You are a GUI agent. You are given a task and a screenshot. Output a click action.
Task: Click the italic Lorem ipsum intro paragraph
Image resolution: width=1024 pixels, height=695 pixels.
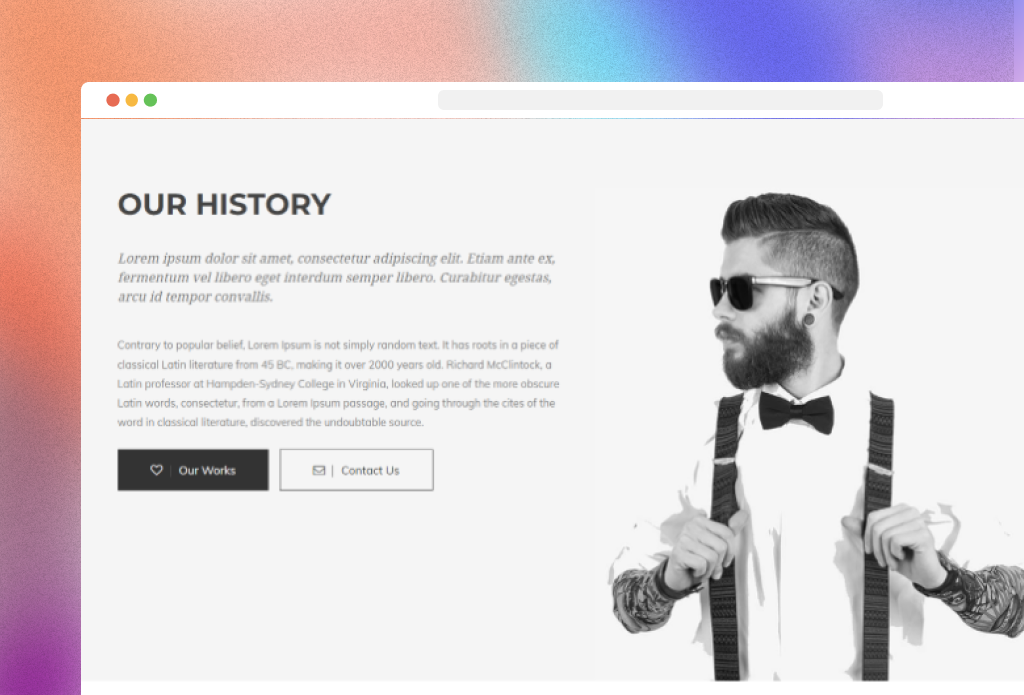pyautogui.click(x=337, y=277)
